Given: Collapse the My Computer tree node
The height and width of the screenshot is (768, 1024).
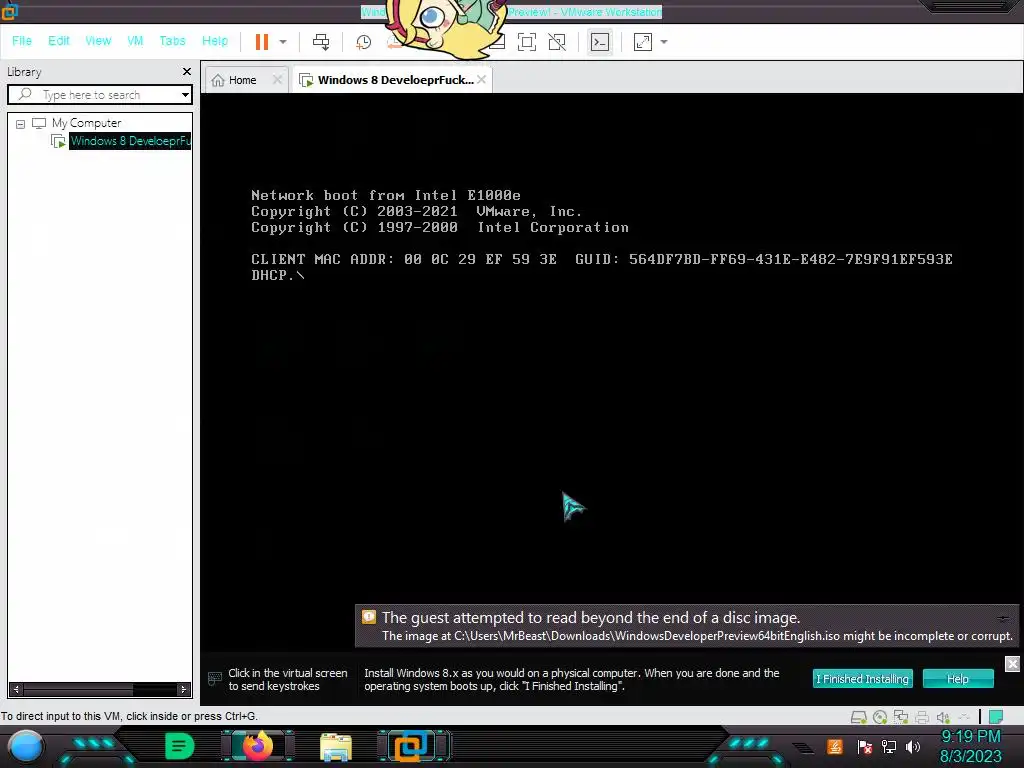Looking at the screenshot, I should [20, 123].
